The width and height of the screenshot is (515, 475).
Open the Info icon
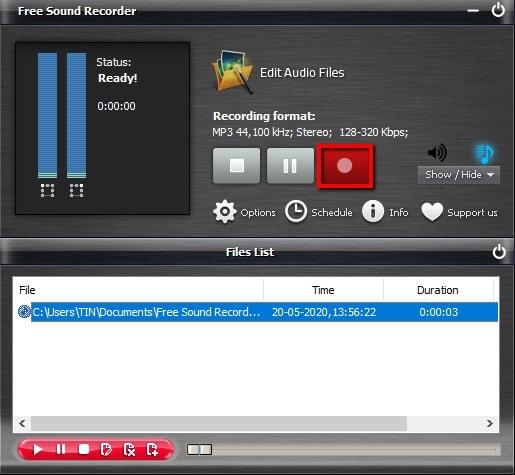[373, 211]
